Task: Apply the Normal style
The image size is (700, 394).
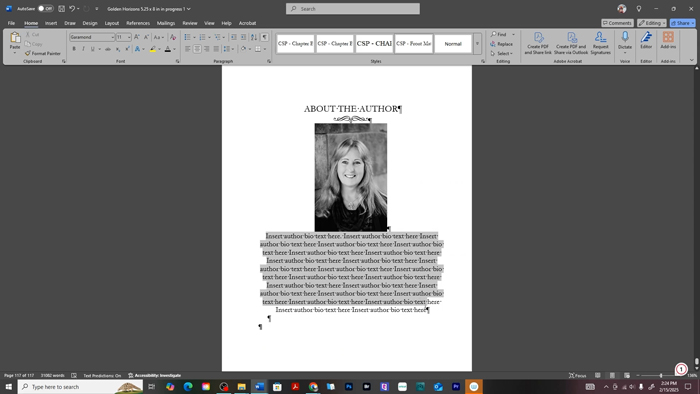Action: click(x=453, y=44)
